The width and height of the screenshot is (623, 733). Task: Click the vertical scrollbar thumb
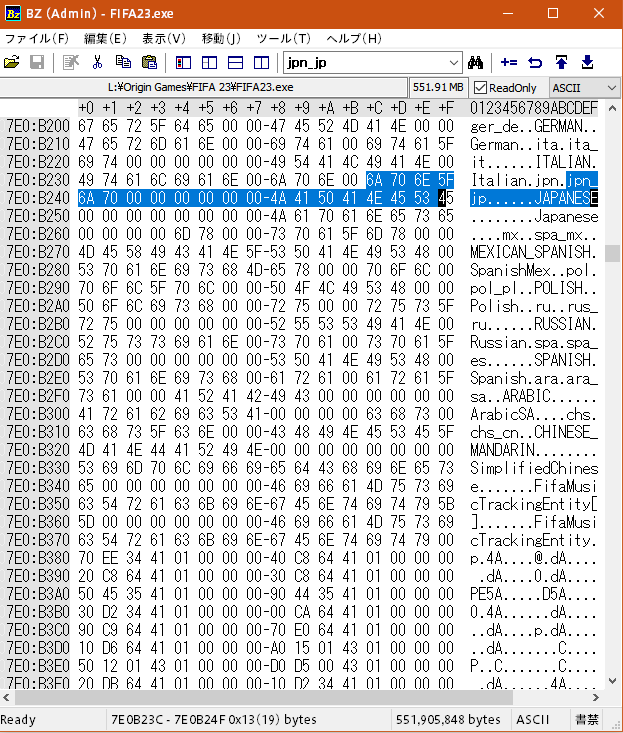613,254
